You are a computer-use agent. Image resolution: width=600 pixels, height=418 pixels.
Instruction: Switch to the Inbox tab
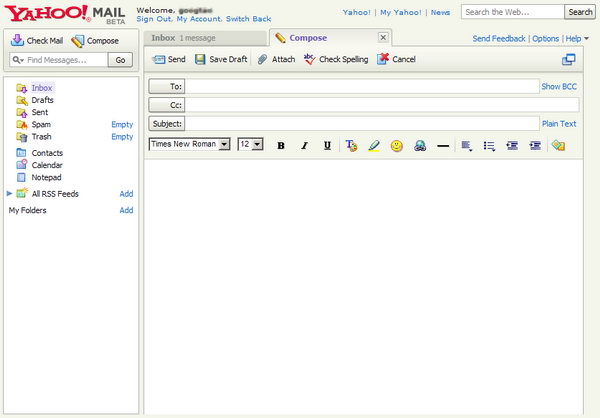[x=205, y=37]
